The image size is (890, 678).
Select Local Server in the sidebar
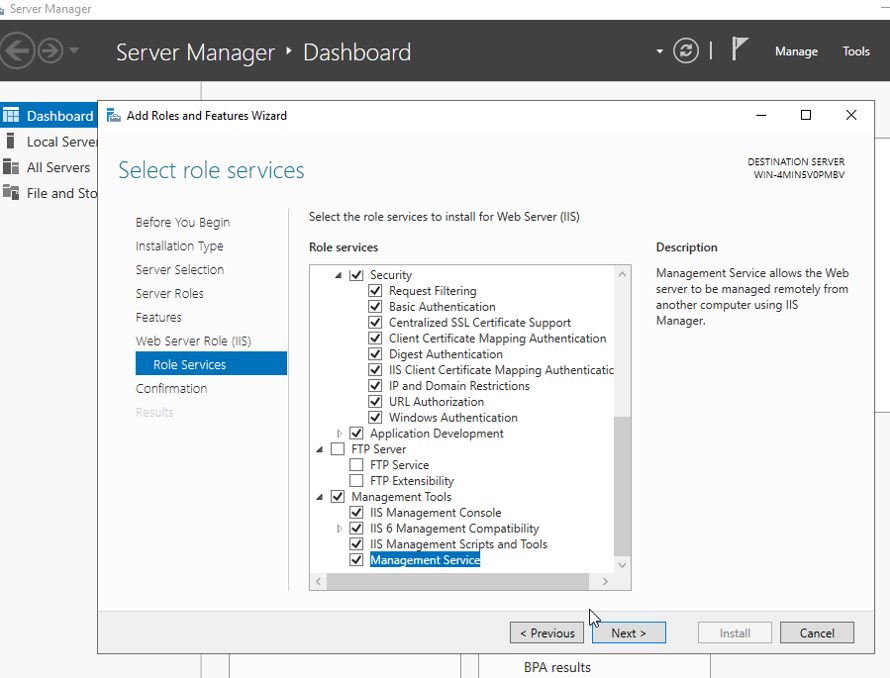(x=49, y=141)
